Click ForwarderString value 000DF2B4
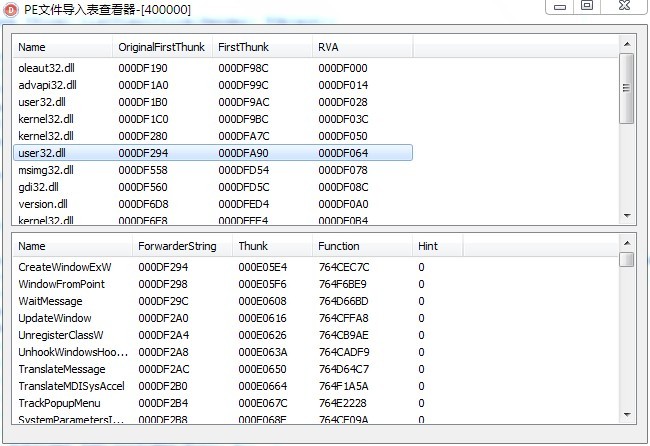The image size is (650, 446). [163, 403]
